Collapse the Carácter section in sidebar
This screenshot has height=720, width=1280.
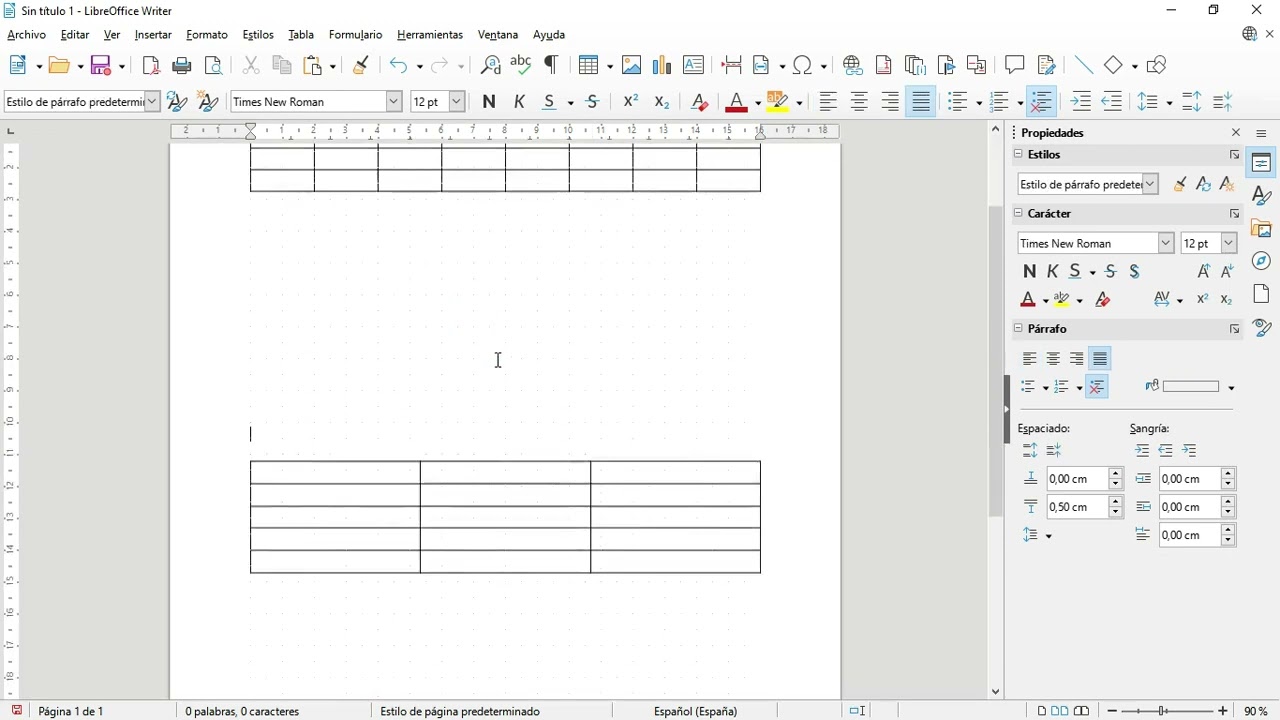pyautogui.click(x=1019, y=213)
